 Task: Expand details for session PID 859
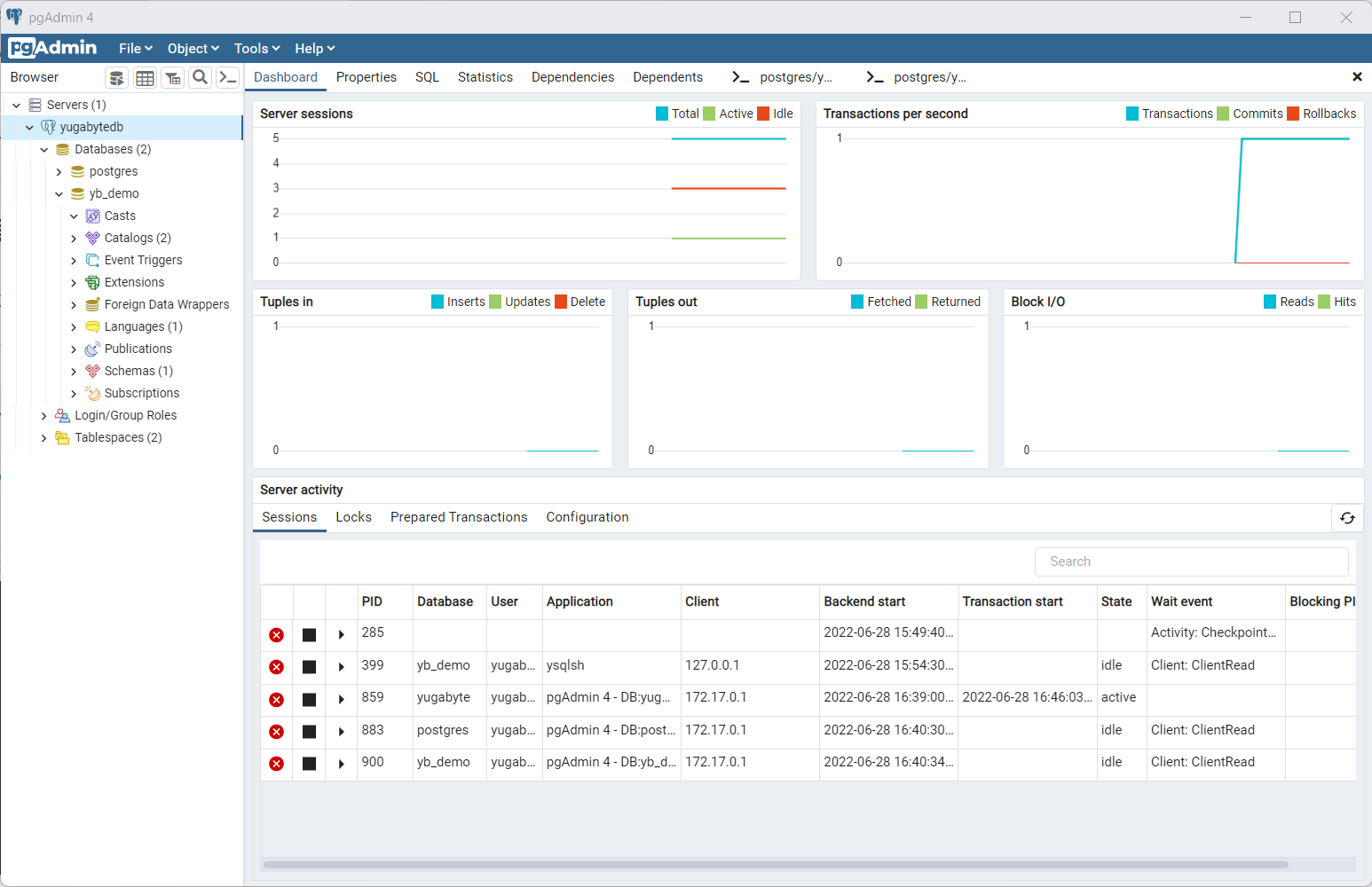(341, 700)
